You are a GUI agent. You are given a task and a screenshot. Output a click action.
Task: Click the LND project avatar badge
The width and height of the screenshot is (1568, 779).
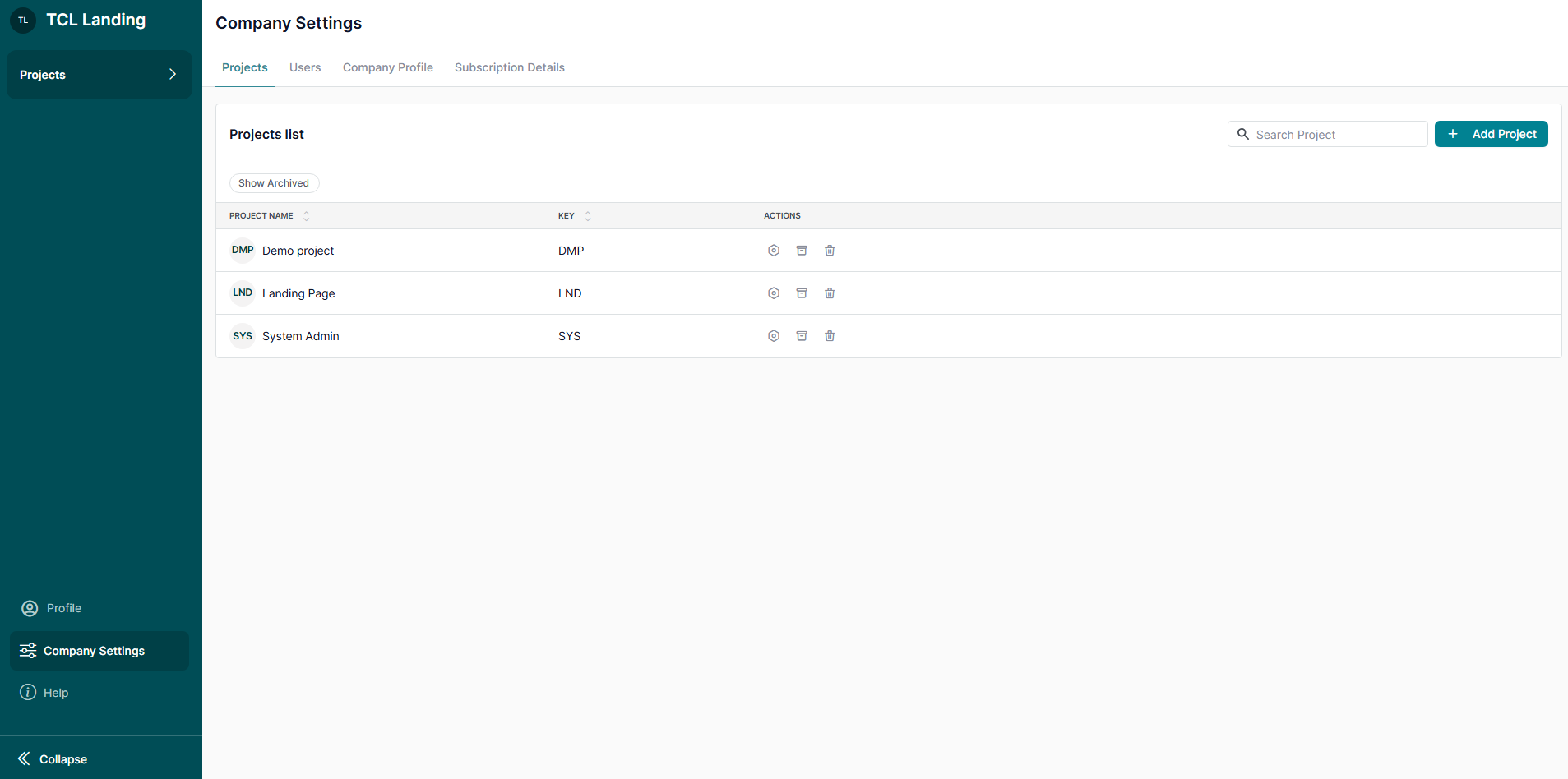(243, 293)
